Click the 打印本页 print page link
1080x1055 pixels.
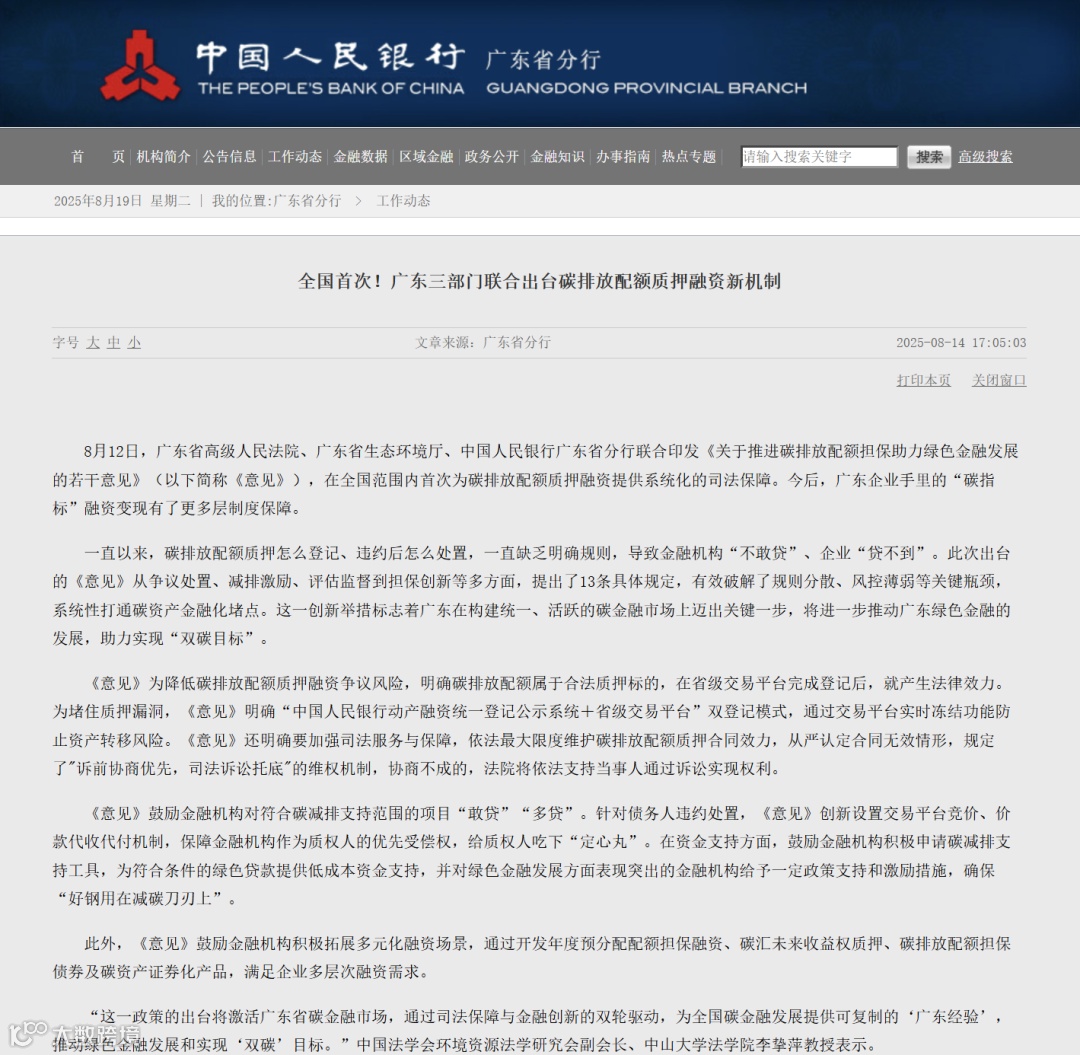coord(924,380)
